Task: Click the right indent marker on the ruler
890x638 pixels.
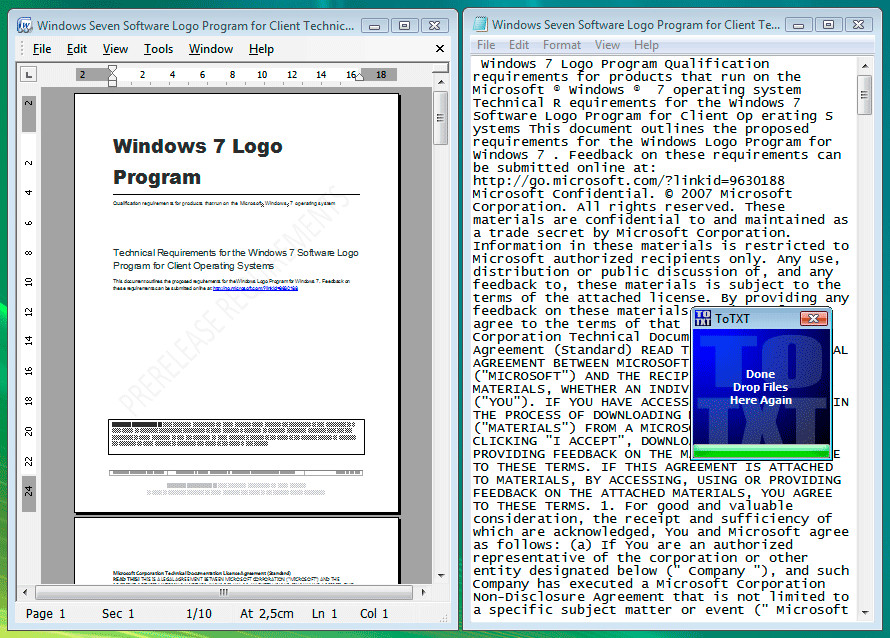Action: [359, 77]
